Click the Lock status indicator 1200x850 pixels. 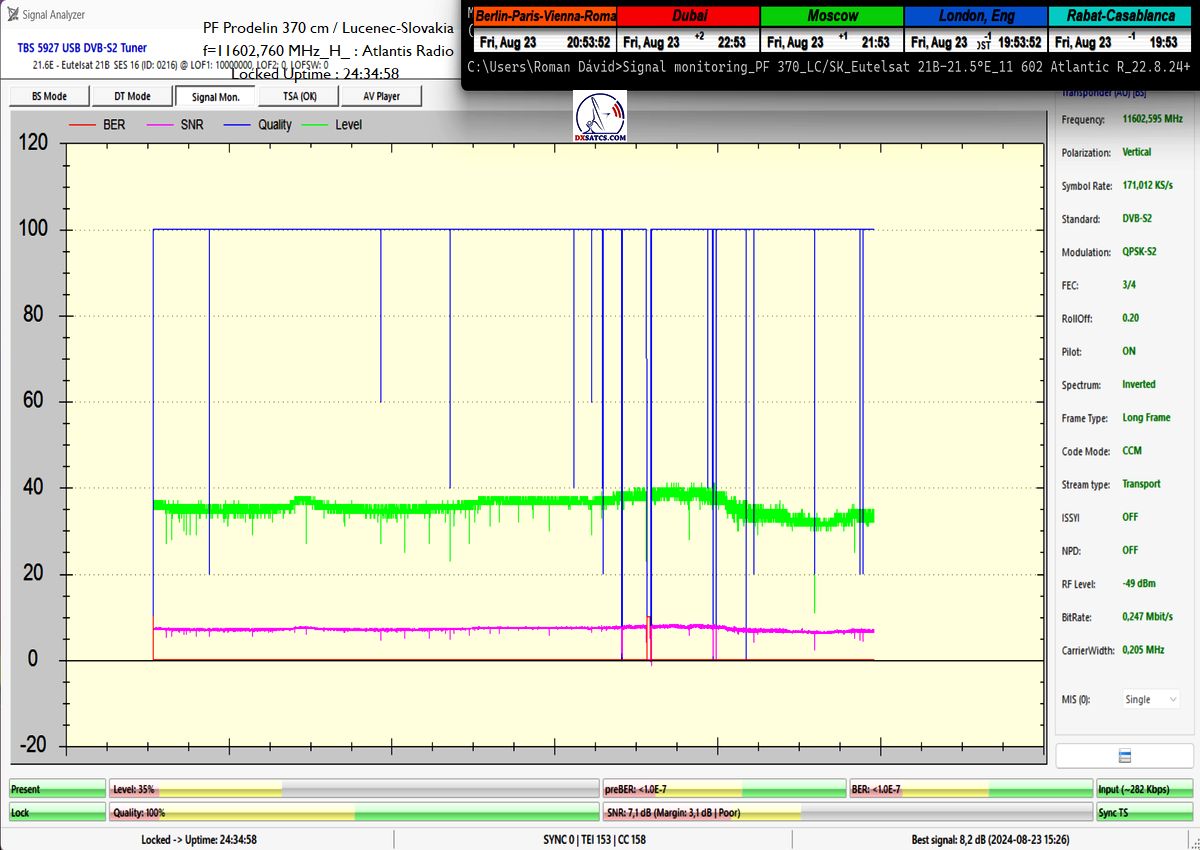click(57, 813)
